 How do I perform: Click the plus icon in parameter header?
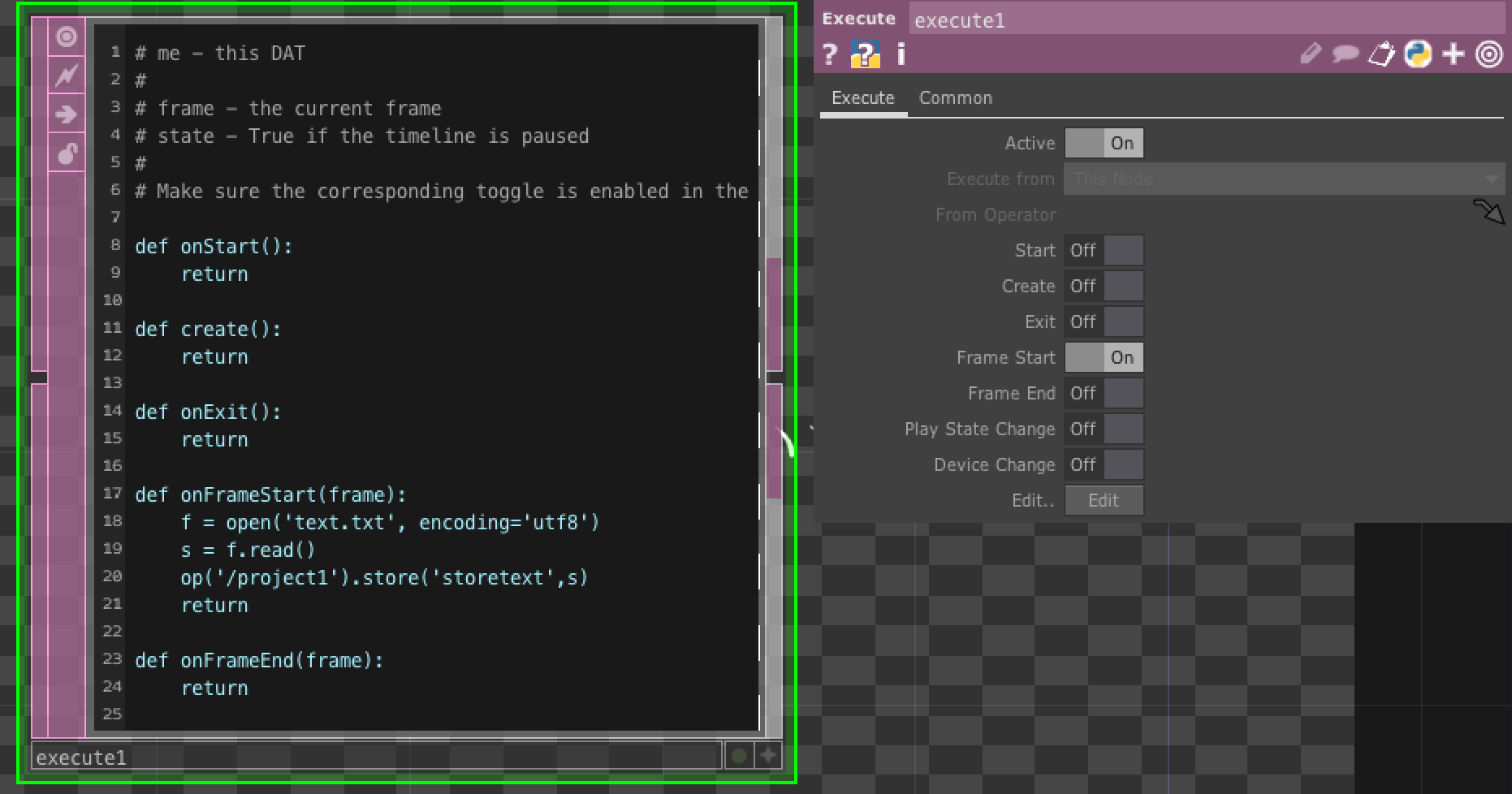tap(1453, 54)
